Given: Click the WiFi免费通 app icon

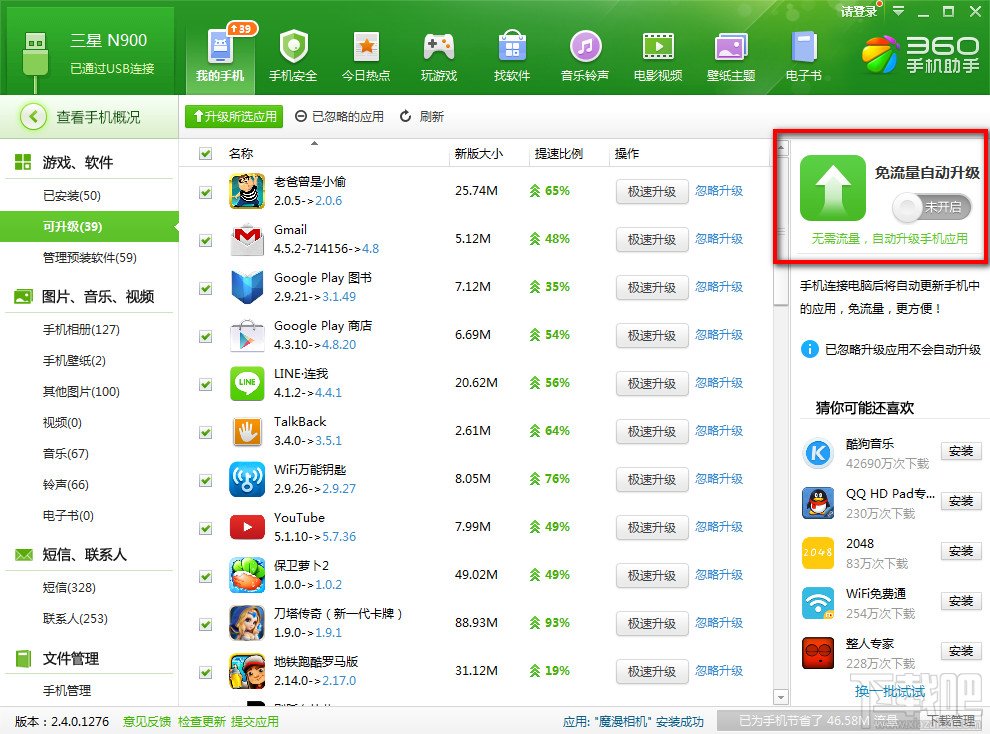Looking at the screenshot, I should coord(818,603).
